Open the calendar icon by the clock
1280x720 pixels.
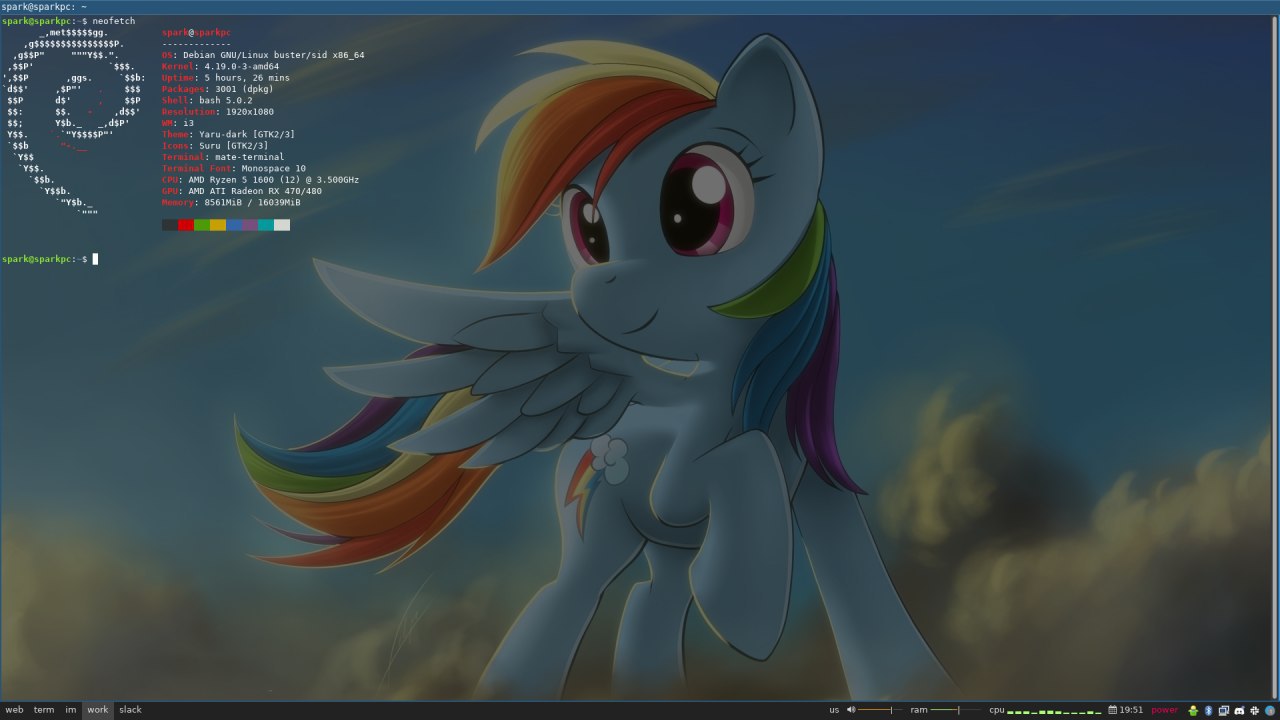pos(1113,710)
